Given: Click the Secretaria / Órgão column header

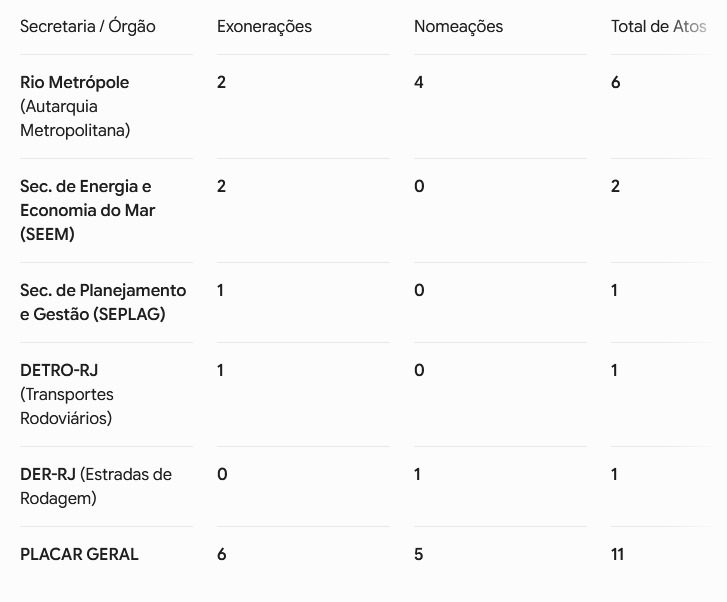Looking at the screenshot, I should tap(88, 26).
